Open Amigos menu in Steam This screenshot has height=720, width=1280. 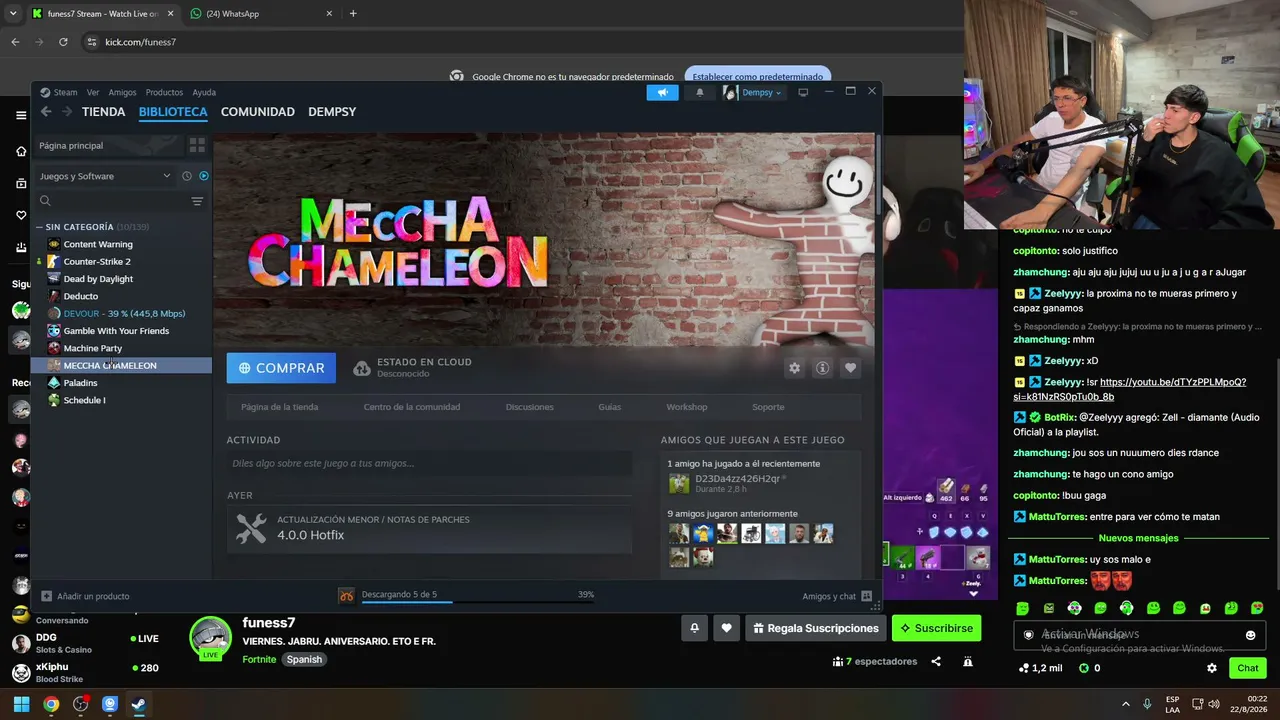[x=122, y=92]
